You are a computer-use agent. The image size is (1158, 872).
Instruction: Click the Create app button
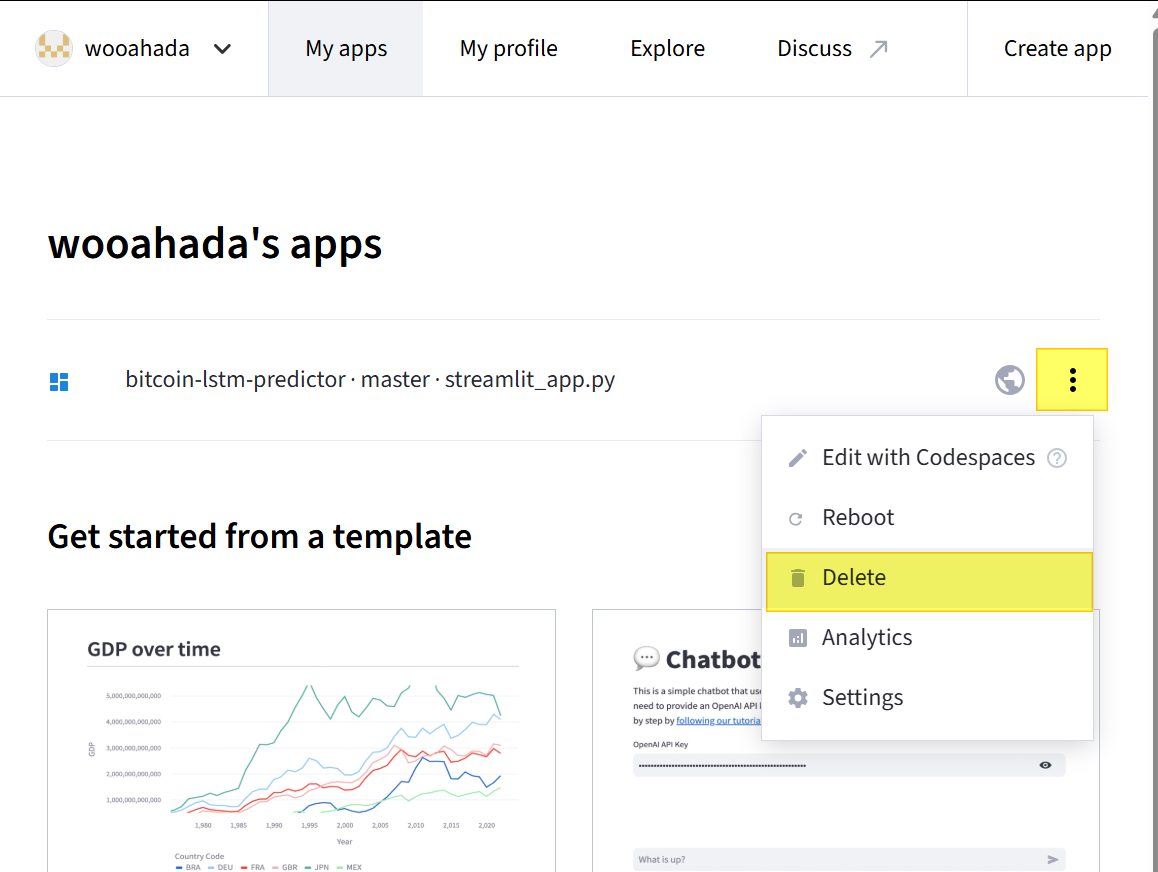[x=1057, y=49]
